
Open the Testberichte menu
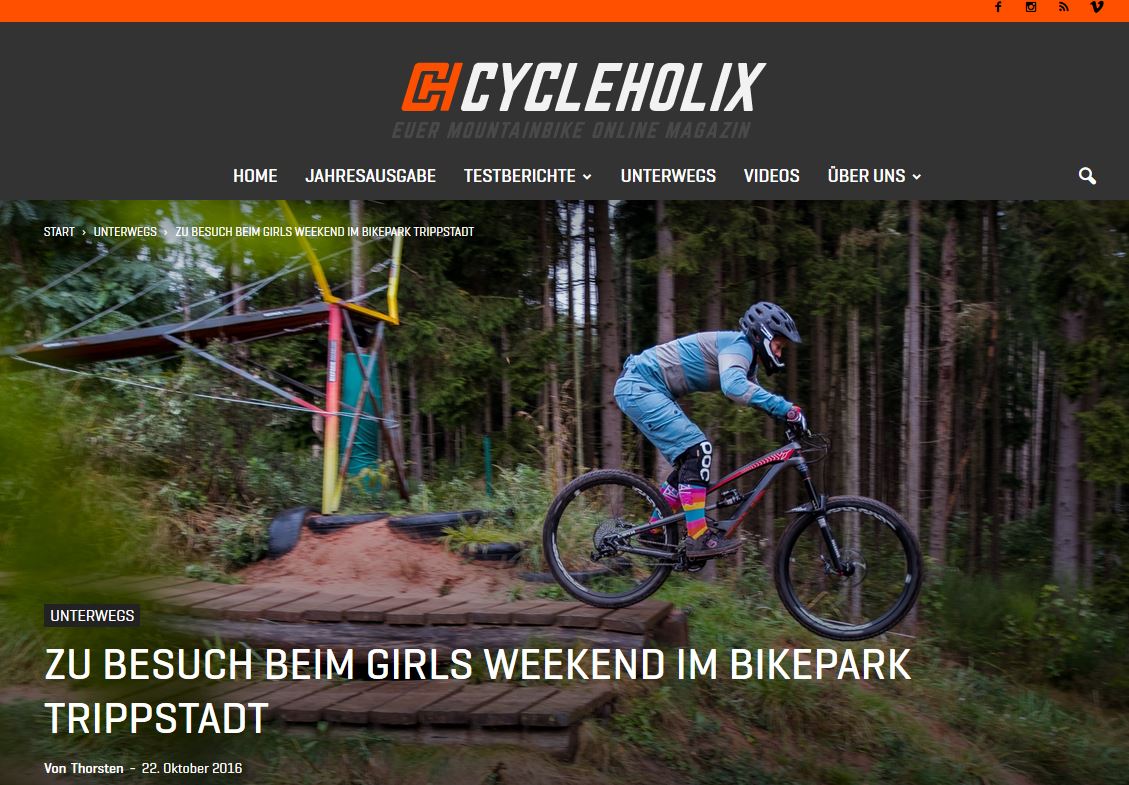pyautogui.click(x=520, y=176)
